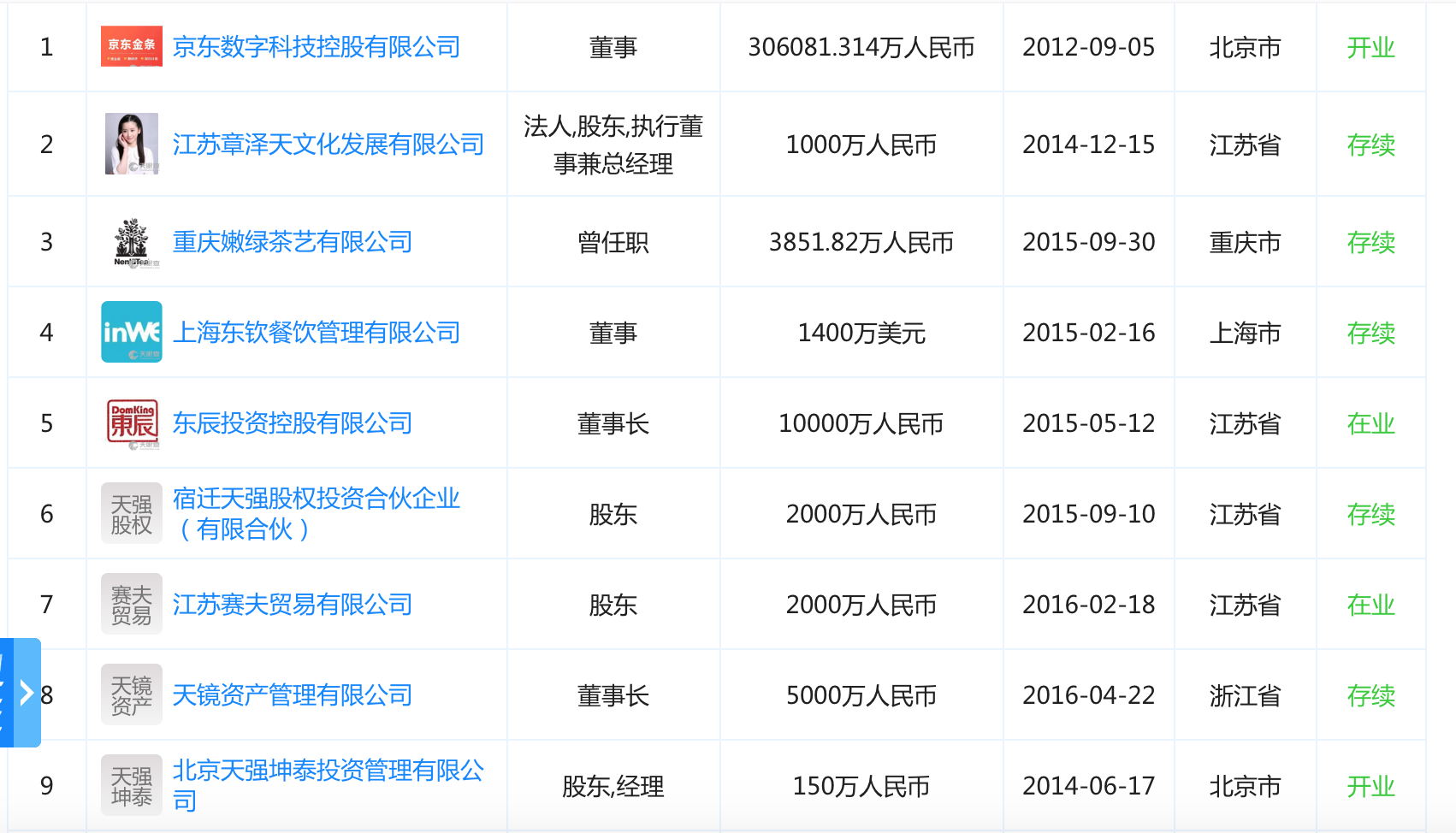Select date 2015-02-16

[1089, 333]
